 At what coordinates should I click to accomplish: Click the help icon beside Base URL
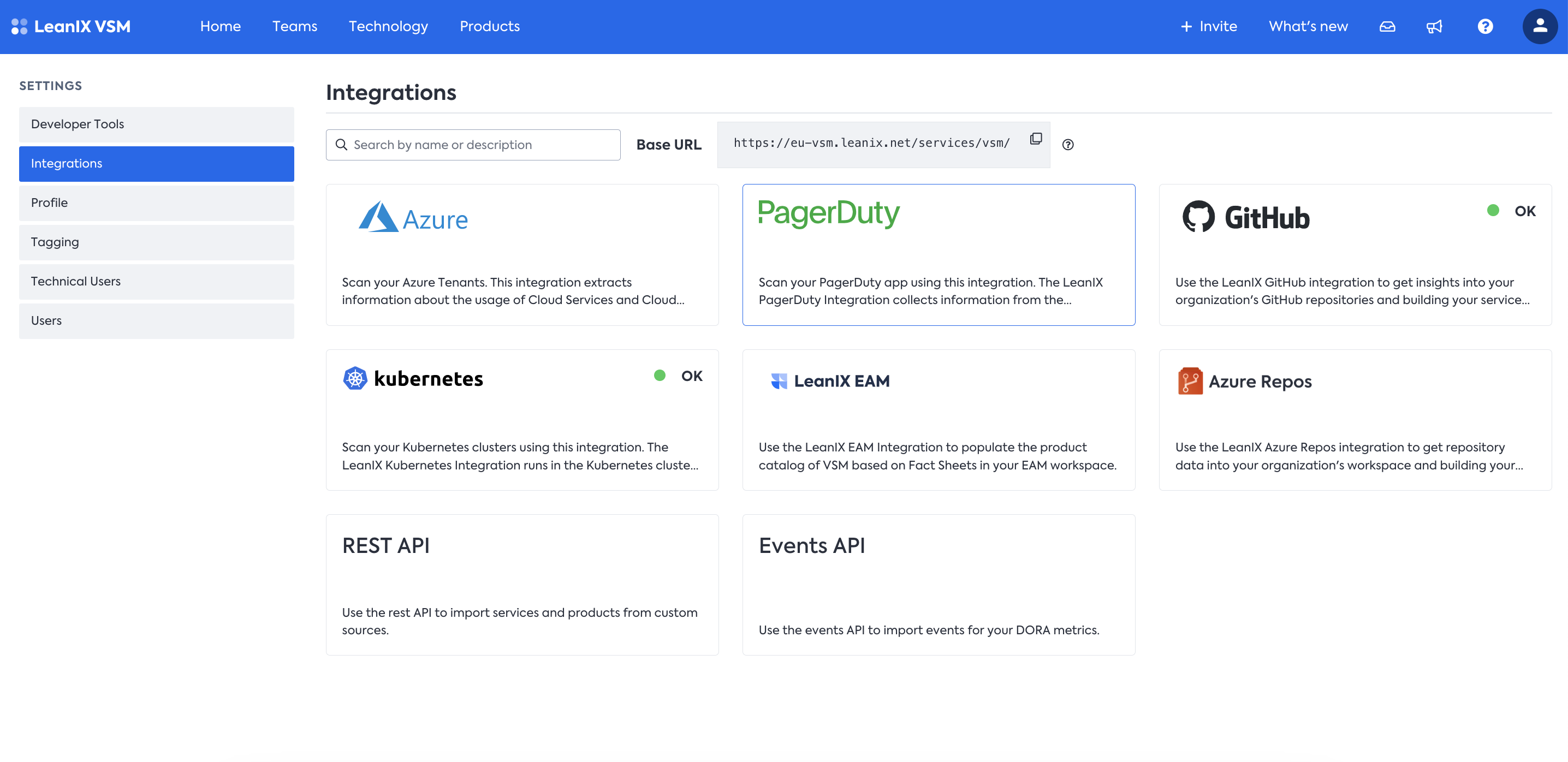click(x=1068, y=145)
